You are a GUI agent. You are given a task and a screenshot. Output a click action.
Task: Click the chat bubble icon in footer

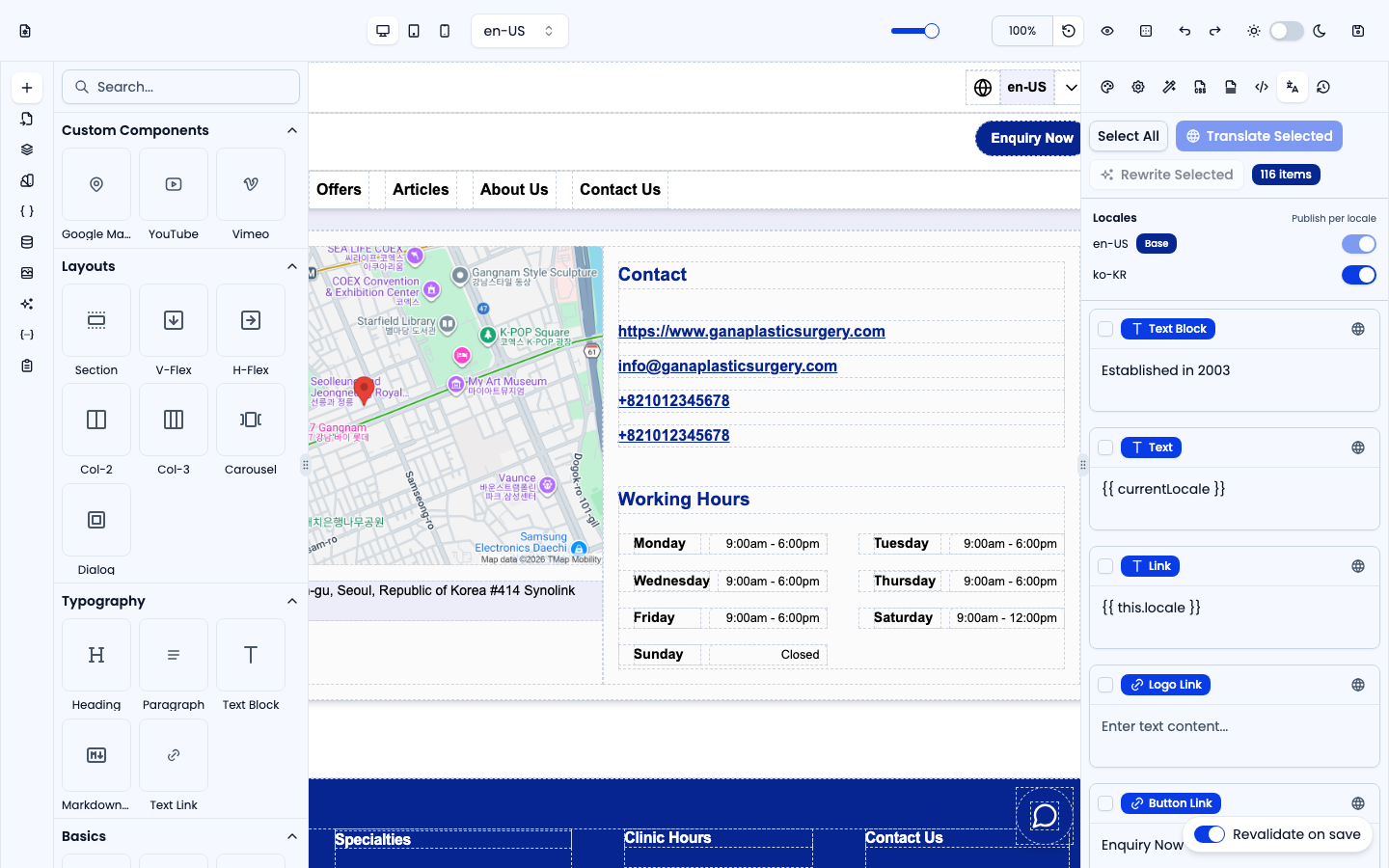(x=1045, y=816)
